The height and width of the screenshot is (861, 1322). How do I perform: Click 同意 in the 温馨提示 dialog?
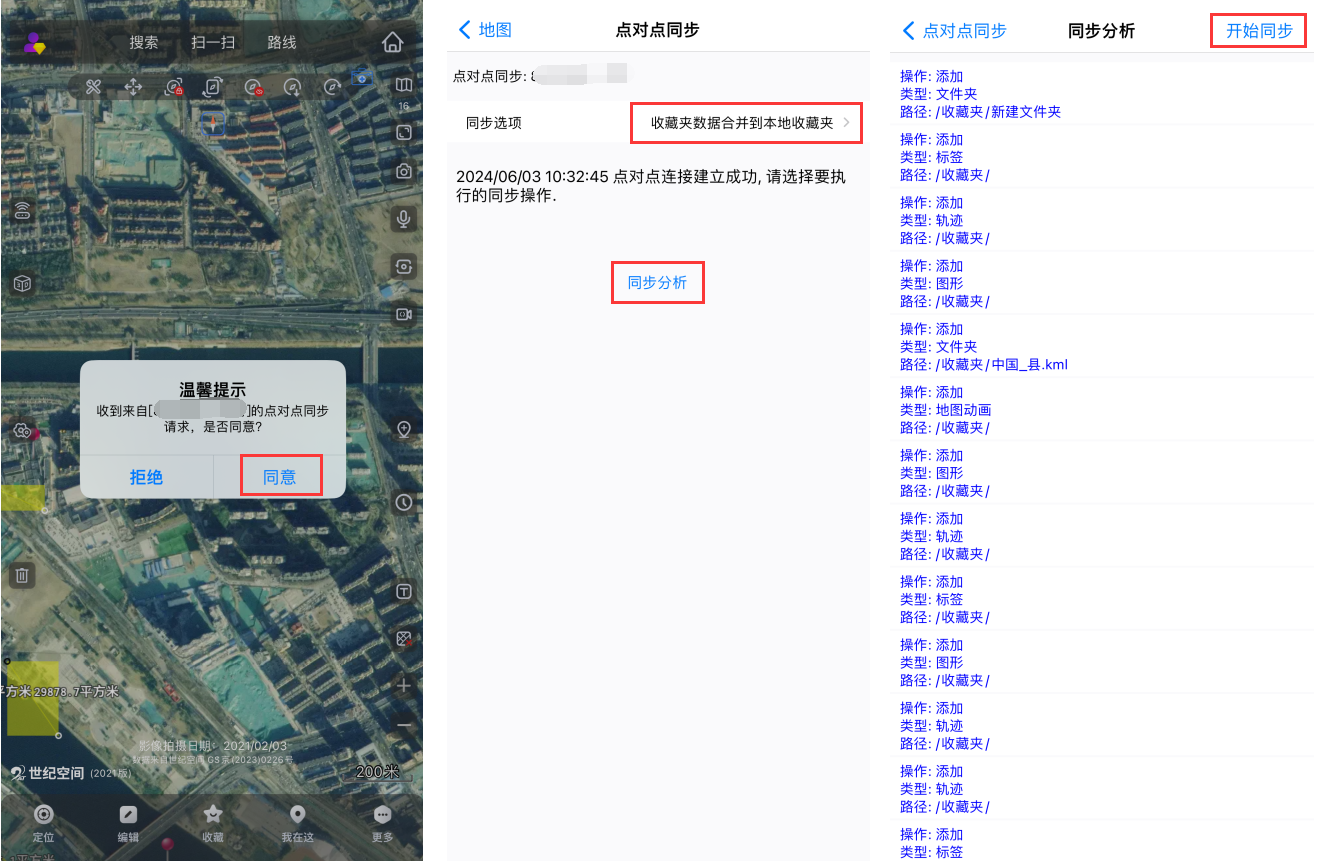tap(280, 477)
